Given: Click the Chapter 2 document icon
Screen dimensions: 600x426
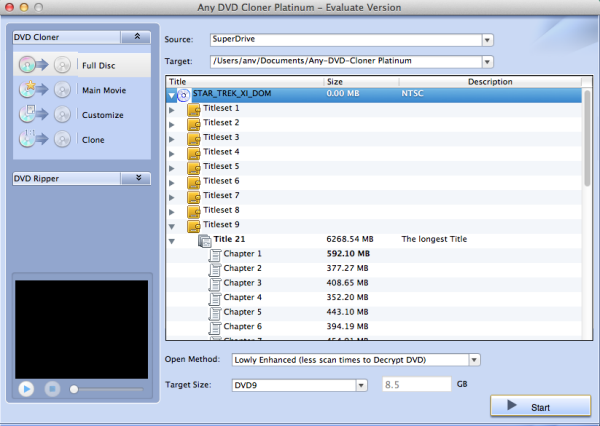Looking at the screenshot, I should 215,270.
